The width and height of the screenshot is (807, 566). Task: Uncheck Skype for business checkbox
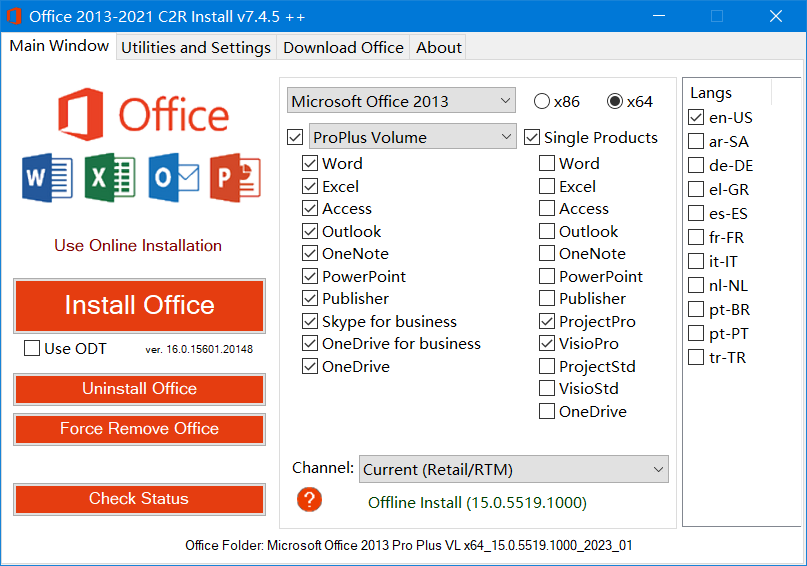coord(310,322)
